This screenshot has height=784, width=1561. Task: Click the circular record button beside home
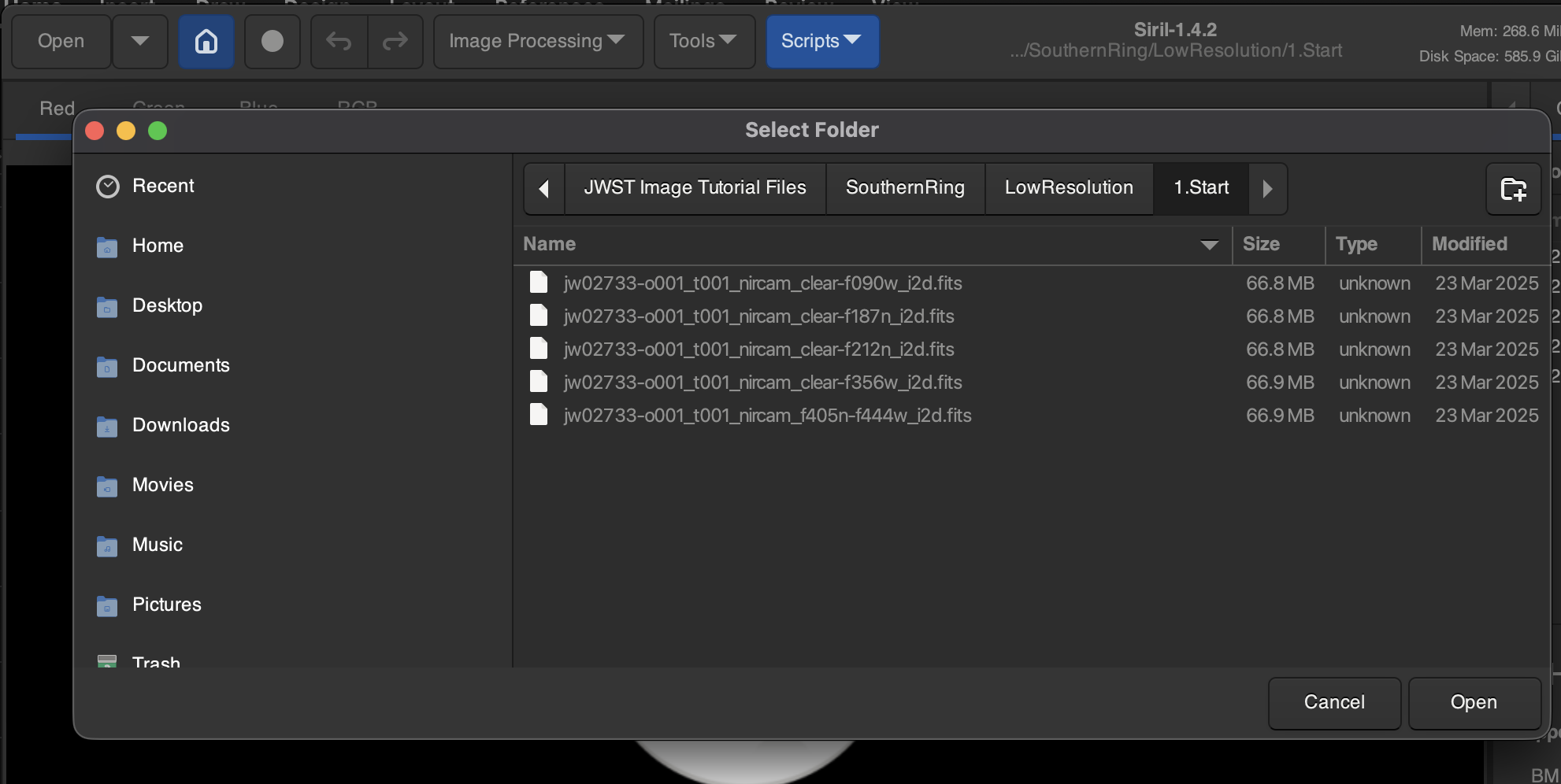272,41
